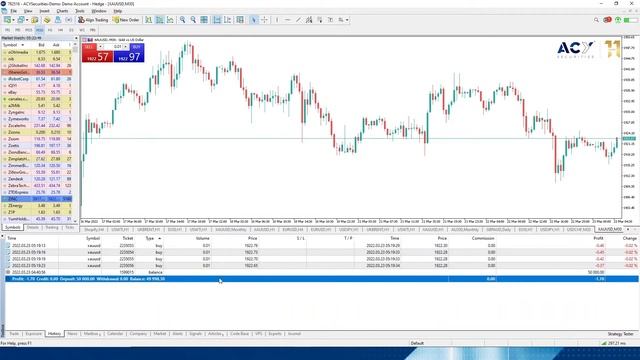Screen dimensions: 640x360
Task: Switch chart to bar chart type
Action: click(149, 20)
